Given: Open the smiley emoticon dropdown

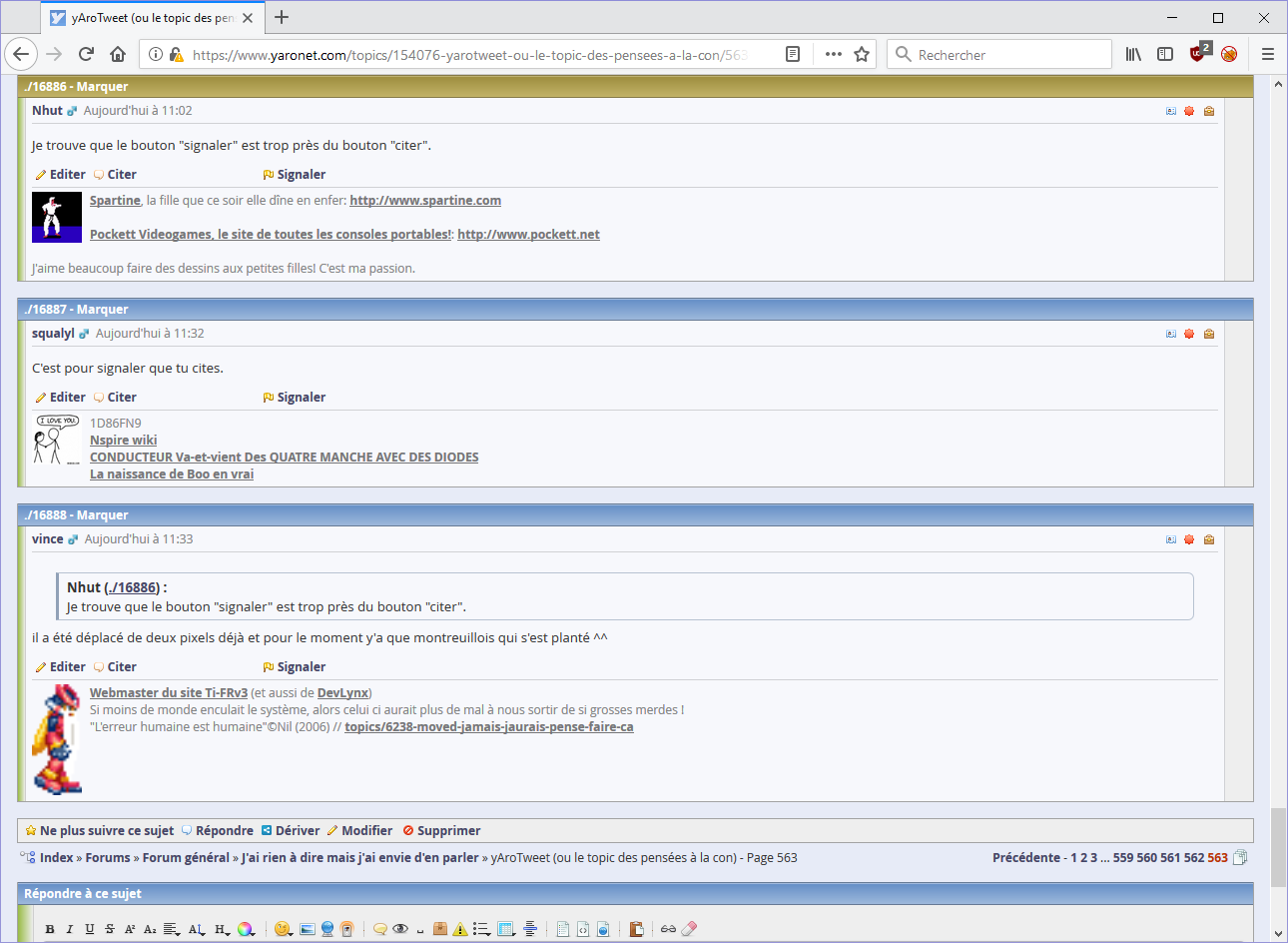Looking at the screenshot, I should (x=284, y=929).
